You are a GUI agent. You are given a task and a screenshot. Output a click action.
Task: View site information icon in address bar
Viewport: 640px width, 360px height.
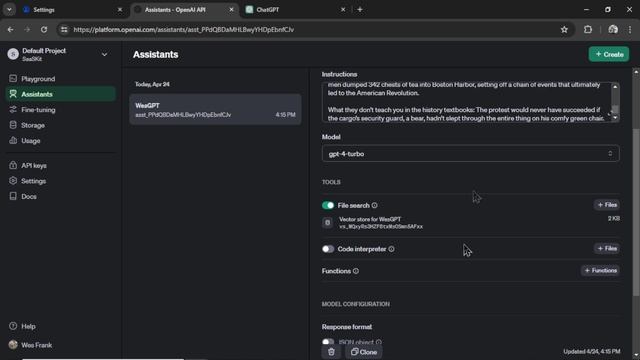pyautogui.click(x=64, y=30)
